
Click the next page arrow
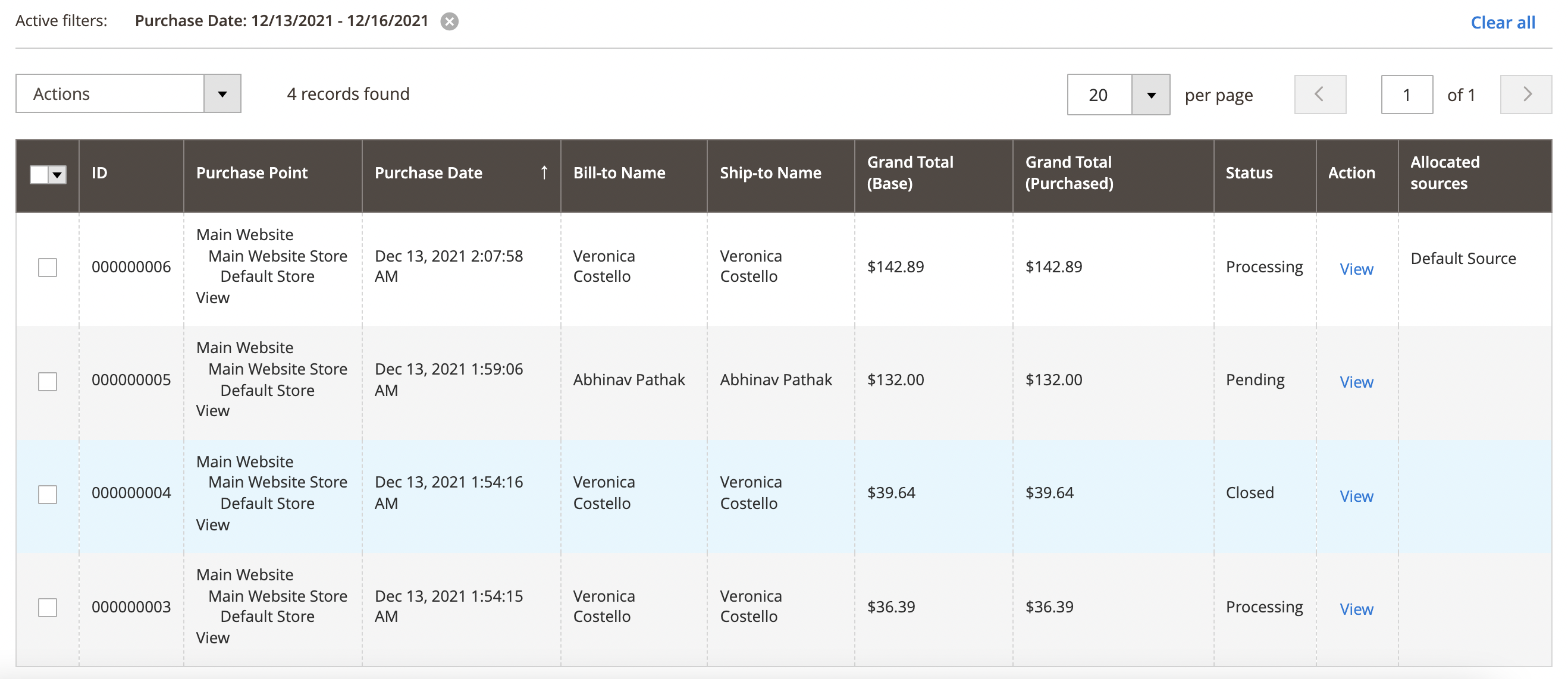(1526, 95)
